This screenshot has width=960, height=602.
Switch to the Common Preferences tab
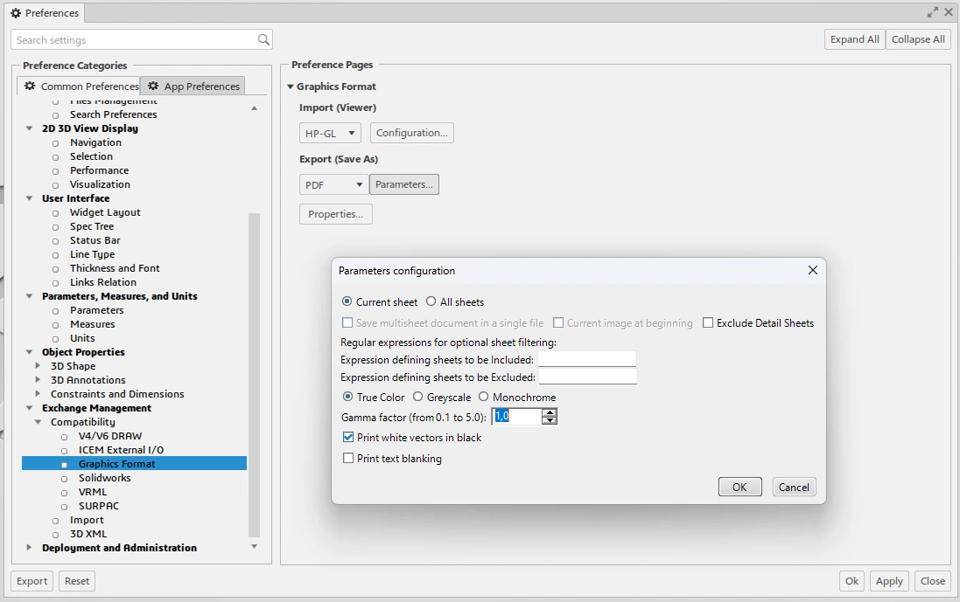click(x=81, y=86)
